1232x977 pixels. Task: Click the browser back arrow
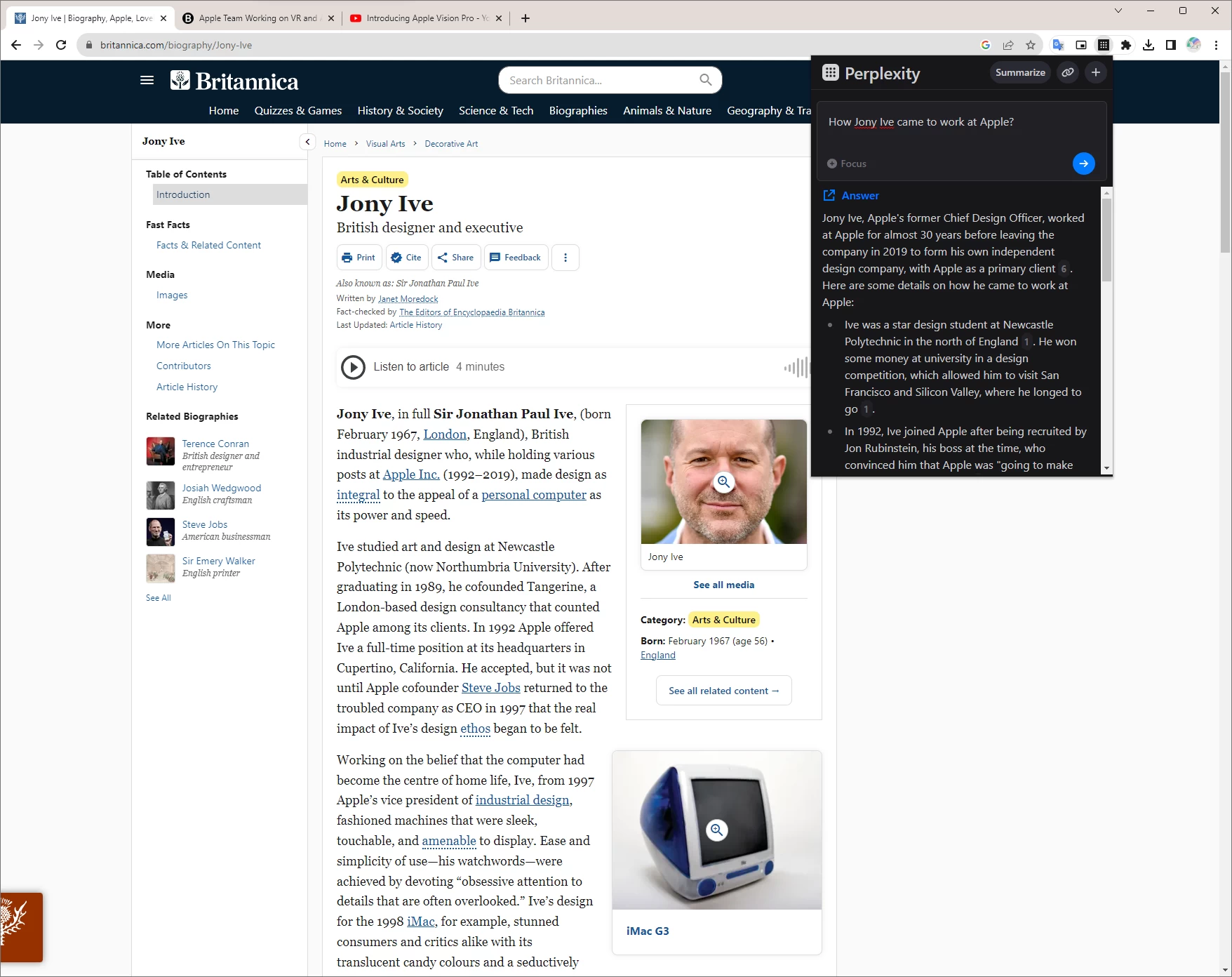click(x=16, y=45)
